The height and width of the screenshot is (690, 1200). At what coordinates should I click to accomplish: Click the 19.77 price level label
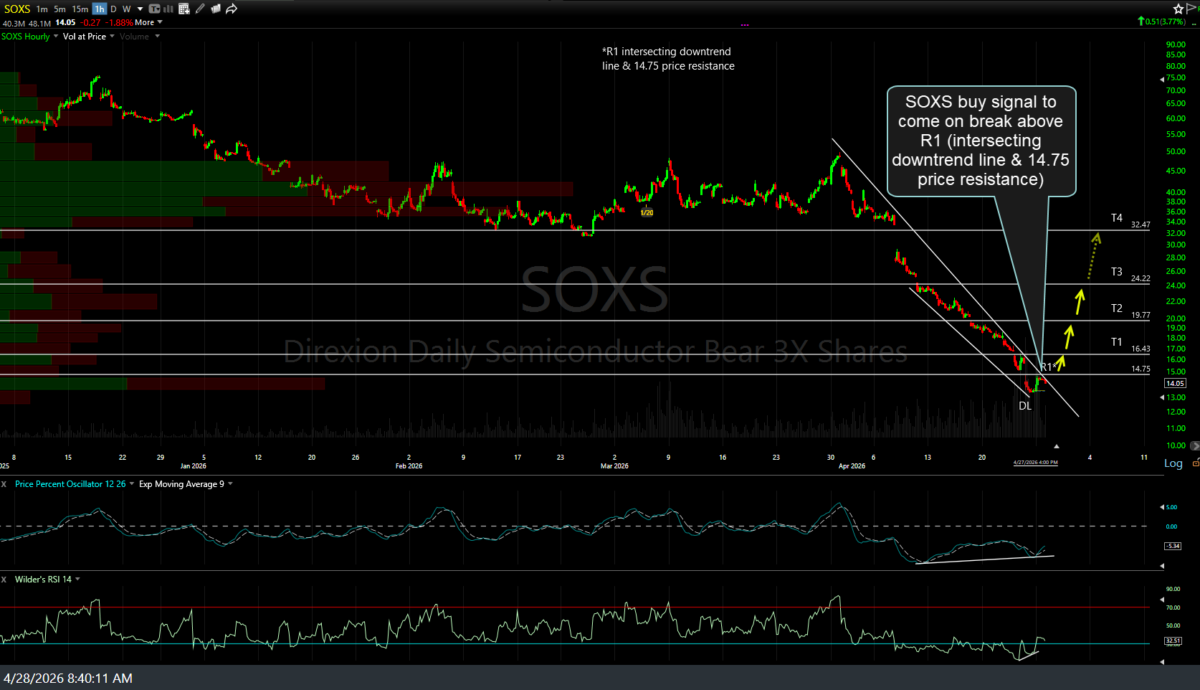pos(1140,315)
